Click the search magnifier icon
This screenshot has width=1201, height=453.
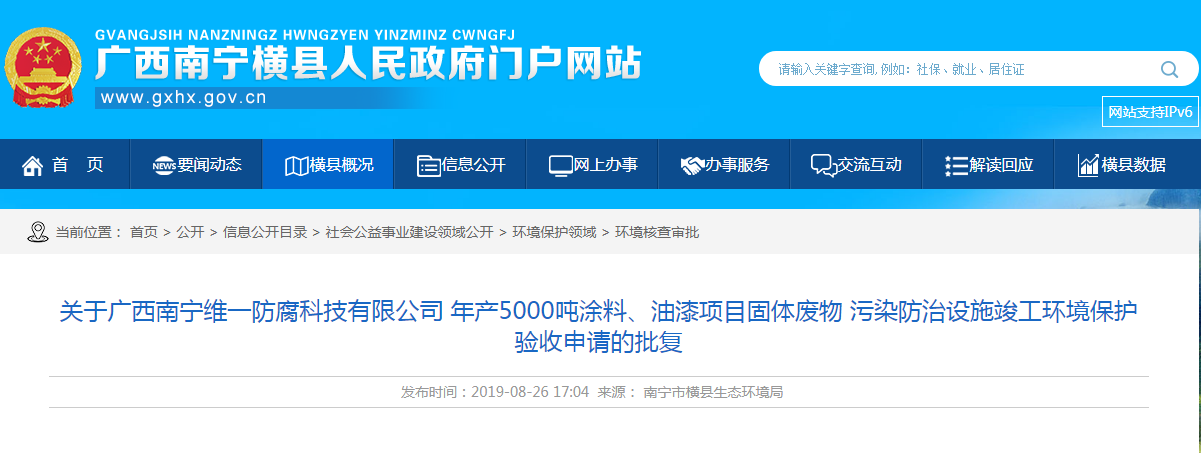(1169, 69)
